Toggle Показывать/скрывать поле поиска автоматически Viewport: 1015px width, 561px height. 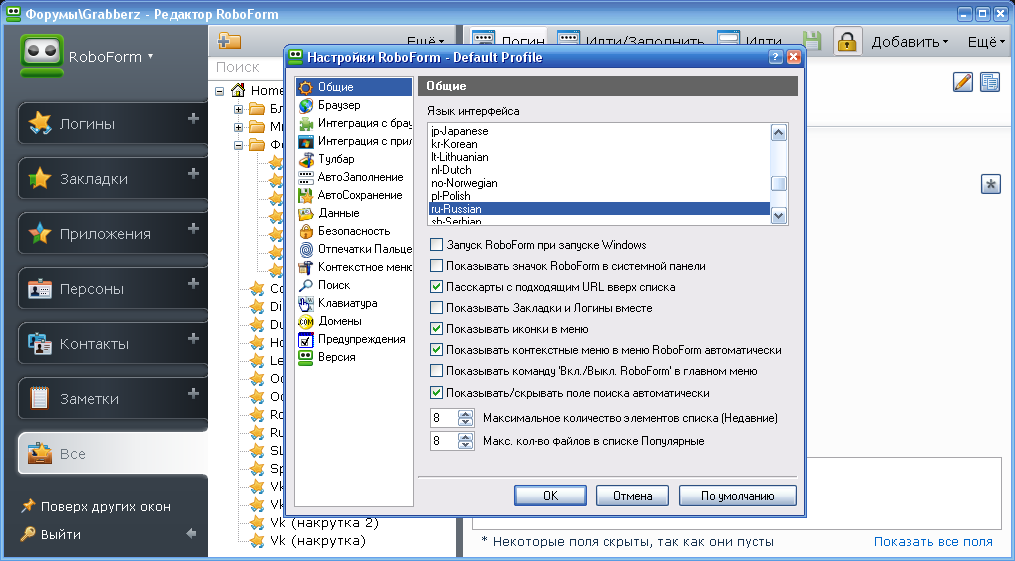coord(437,393)
